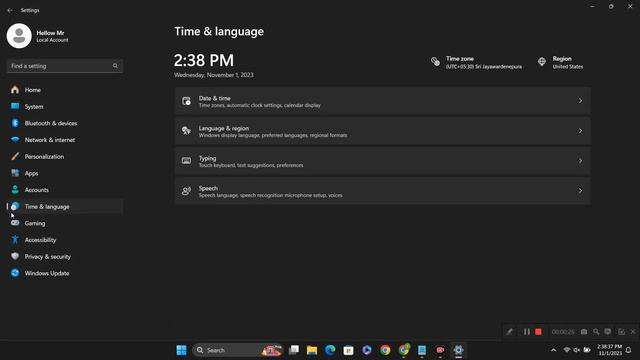Click the Wi-Fi tray icon
This screenshot has width=640, height=360.
[567, 350]
